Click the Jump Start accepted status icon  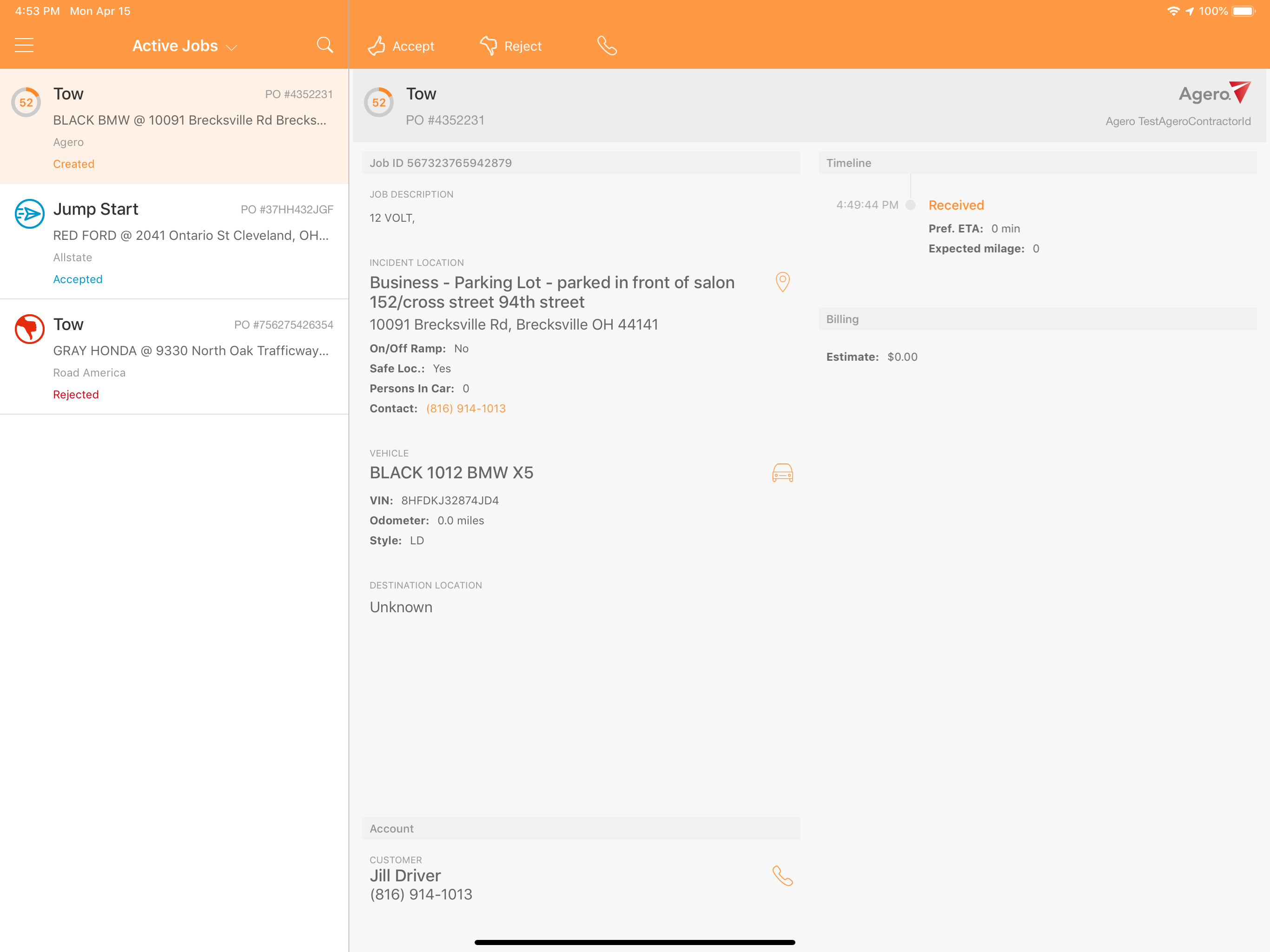[29, 214]
